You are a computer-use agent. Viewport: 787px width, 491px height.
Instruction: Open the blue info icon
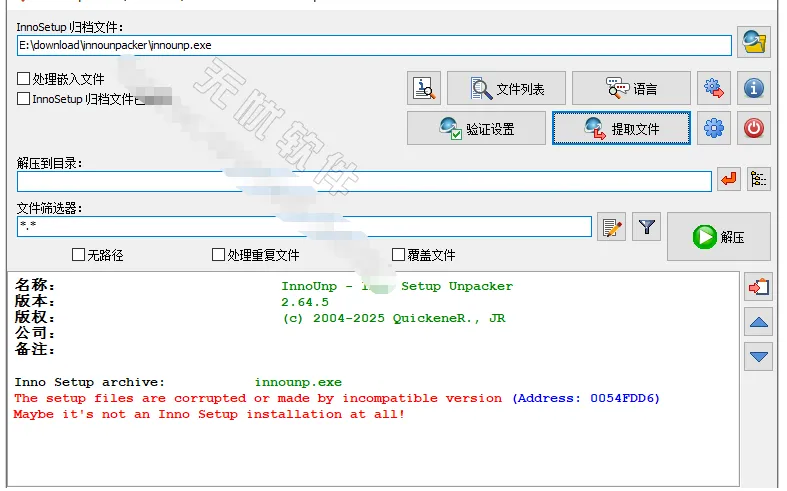click(753, 88)
